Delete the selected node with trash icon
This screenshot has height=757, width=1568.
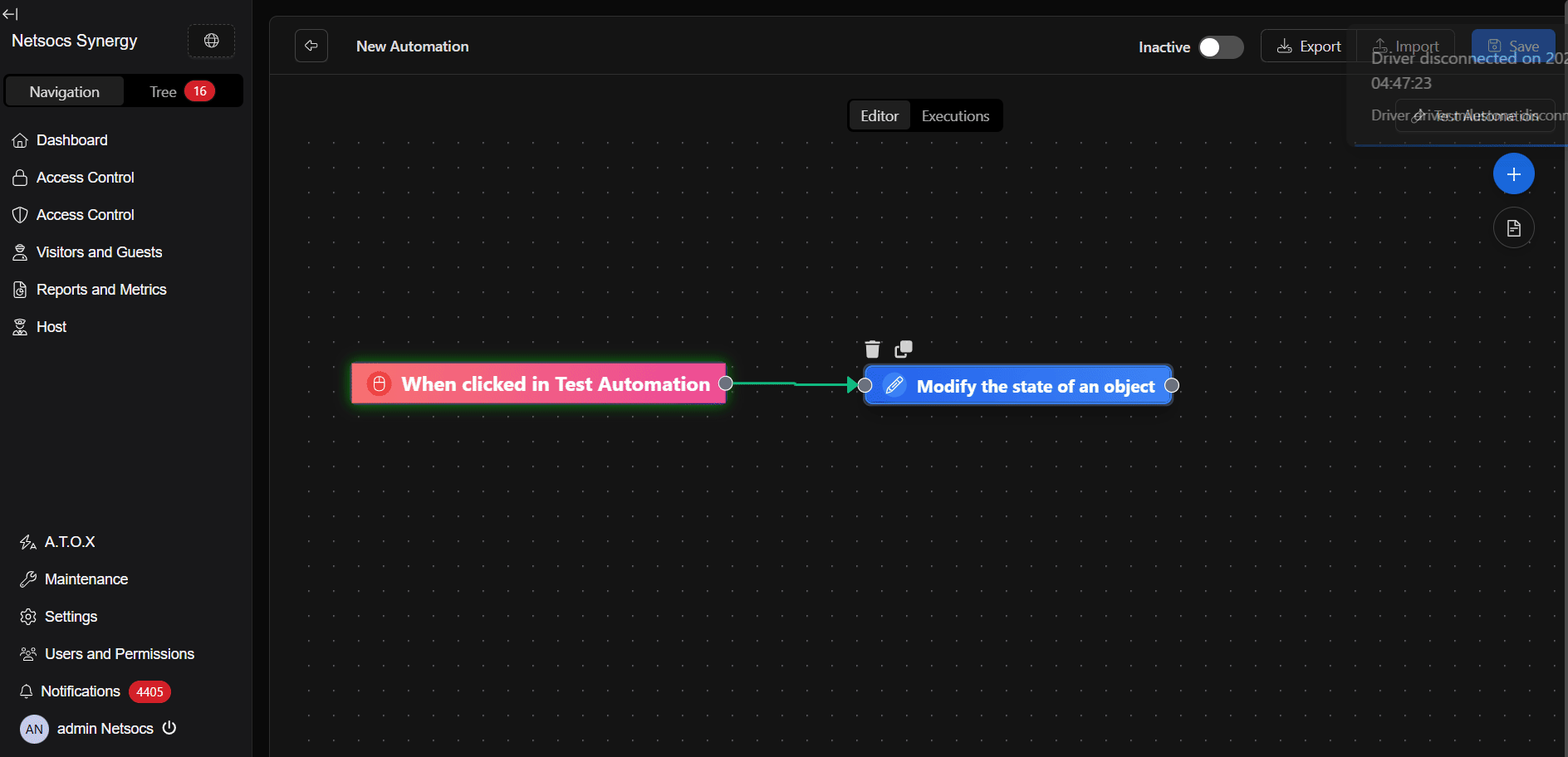click(872, 349)
